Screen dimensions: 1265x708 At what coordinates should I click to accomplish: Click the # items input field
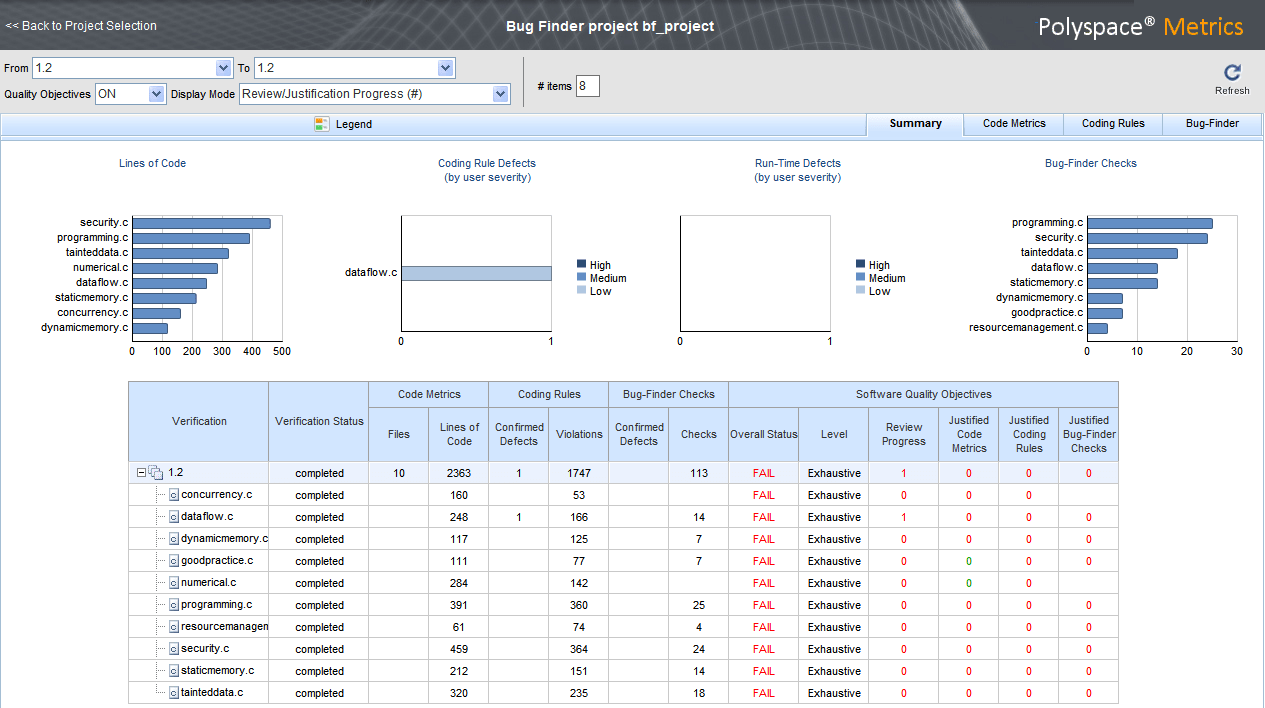(588, 86)
